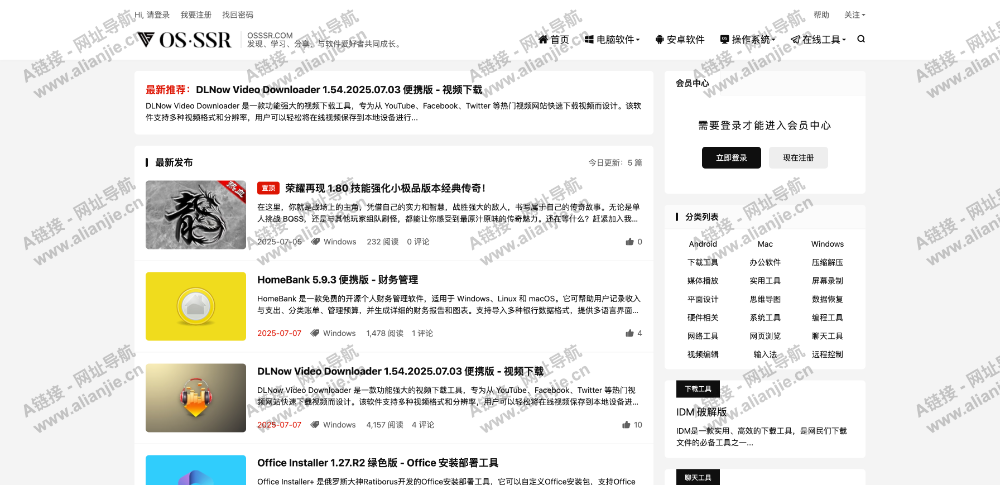Open the IDM 破解版 sidebar article
Image resolution: width=1000 pixels, height=485 pixels.
click(702, 412)
